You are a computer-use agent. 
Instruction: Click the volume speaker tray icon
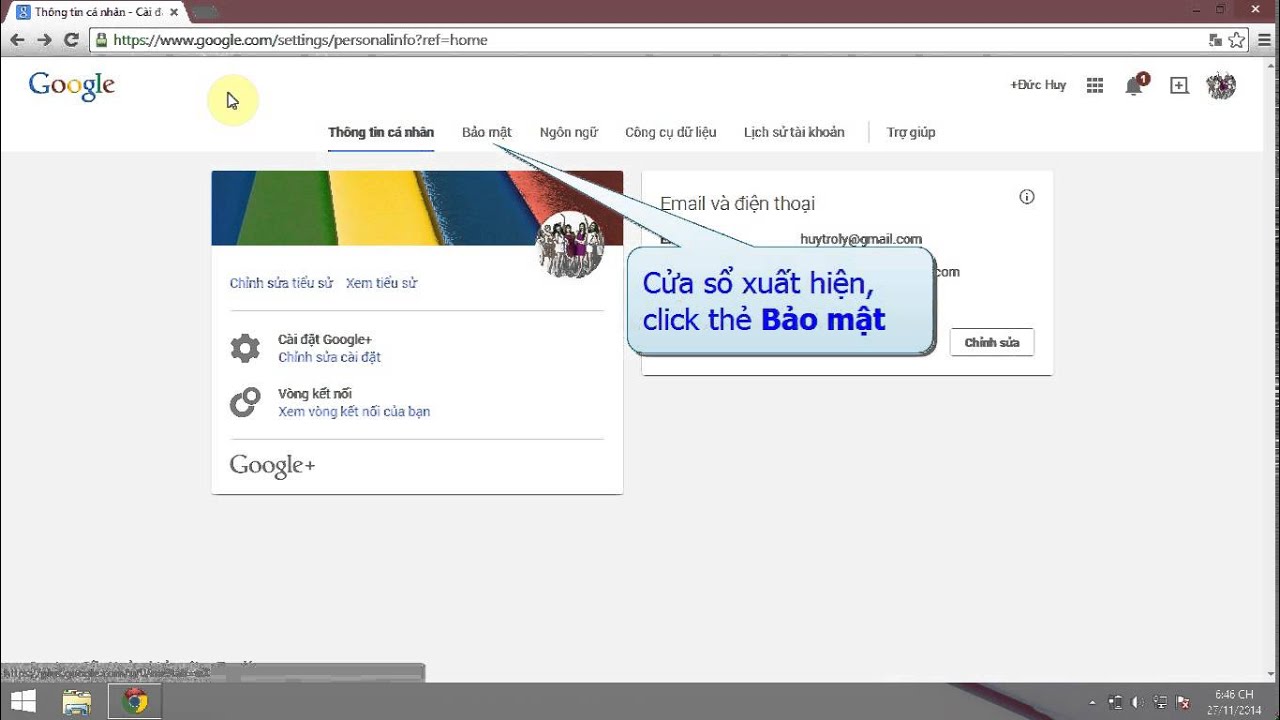(1138, 702)
